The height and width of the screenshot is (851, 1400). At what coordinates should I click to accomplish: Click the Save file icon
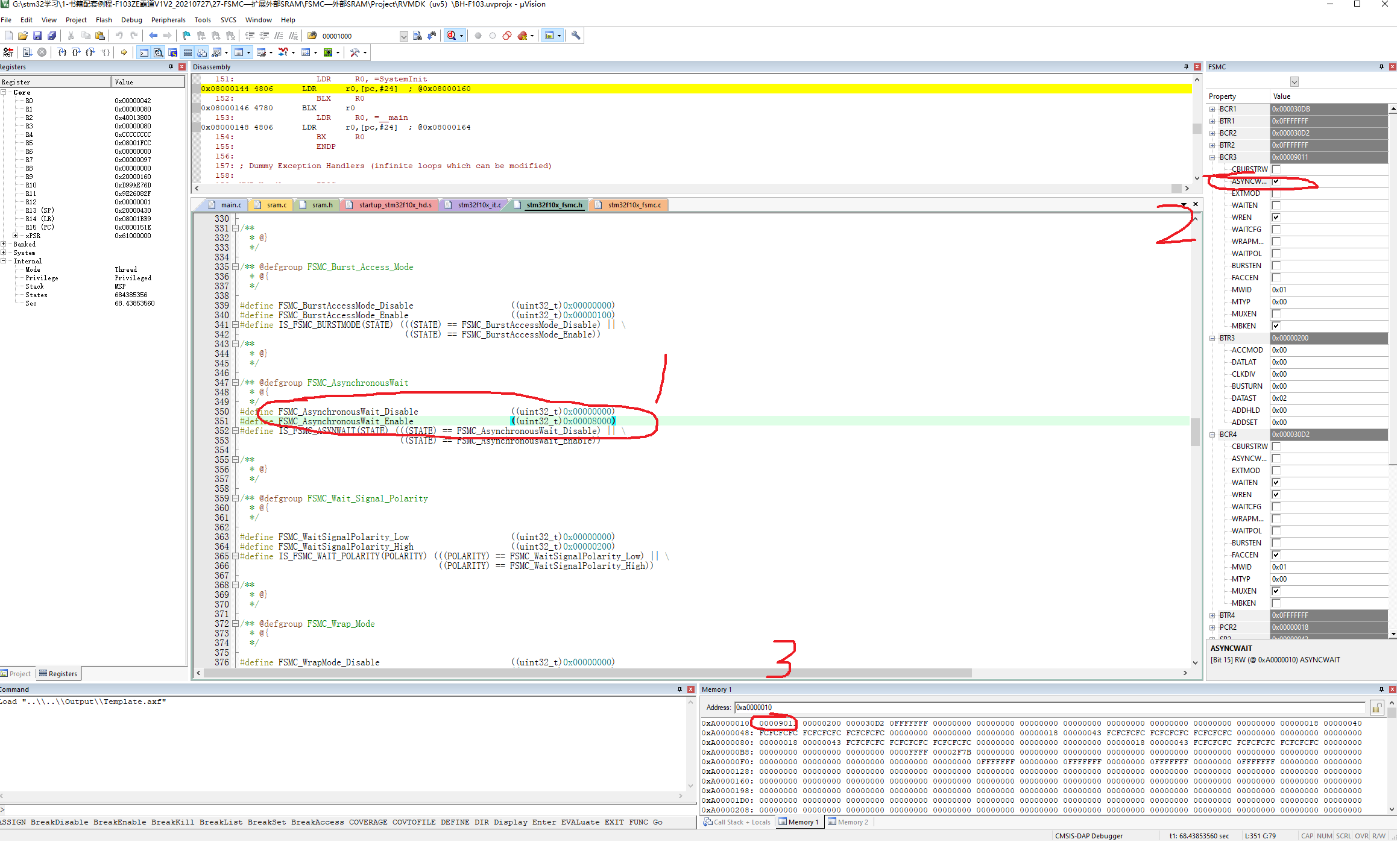point(37,36)
